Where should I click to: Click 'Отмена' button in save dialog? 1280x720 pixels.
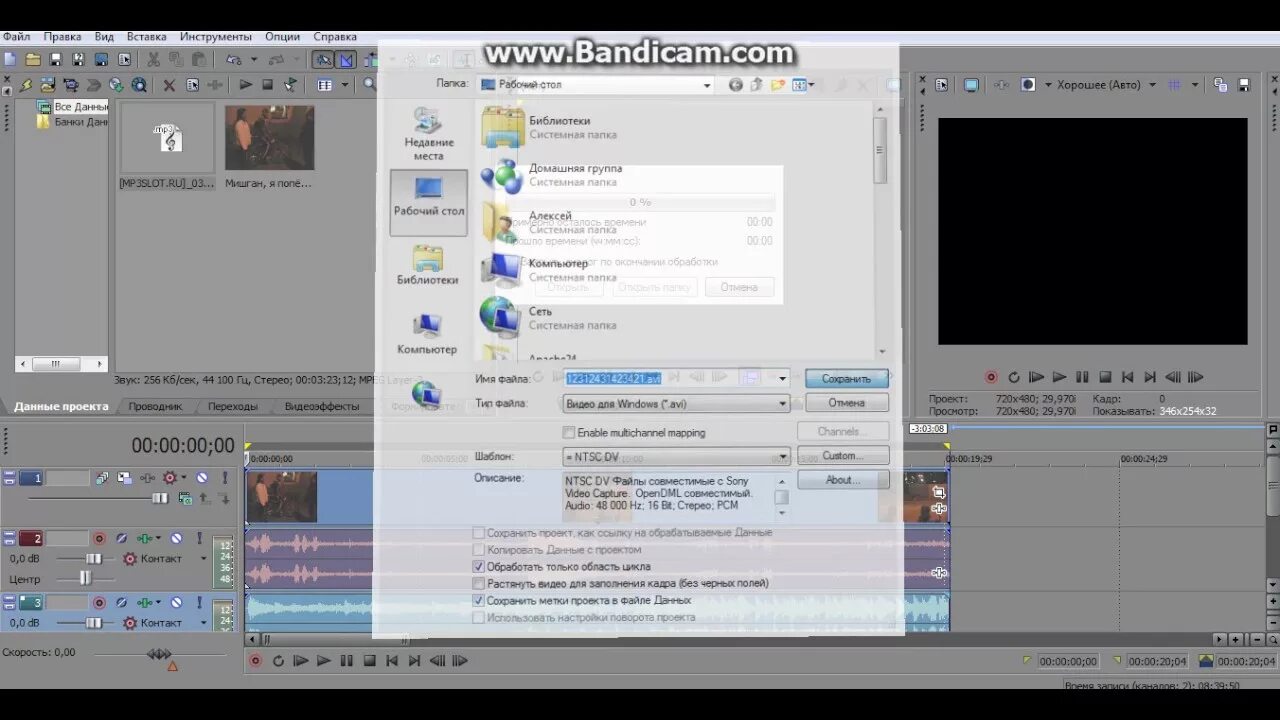846,403
